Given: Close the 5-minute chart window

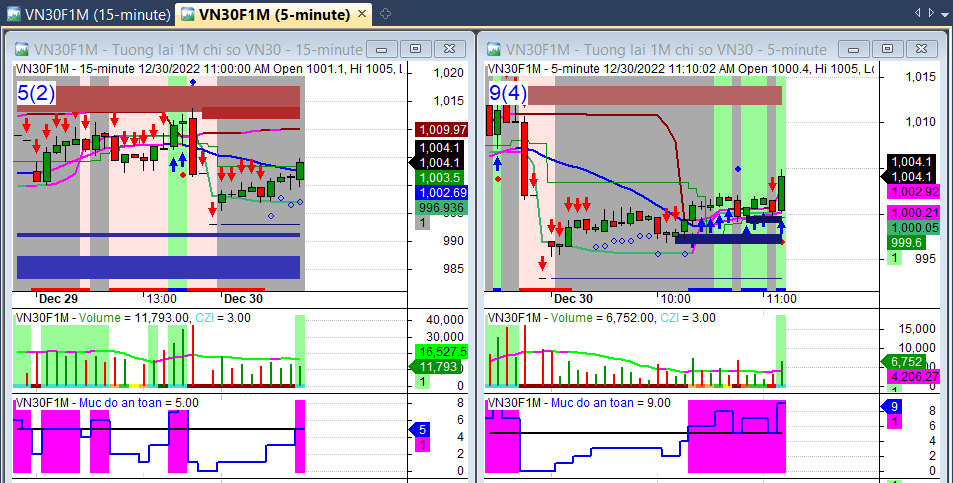Looking at the screenshot, I should point(921,49).
